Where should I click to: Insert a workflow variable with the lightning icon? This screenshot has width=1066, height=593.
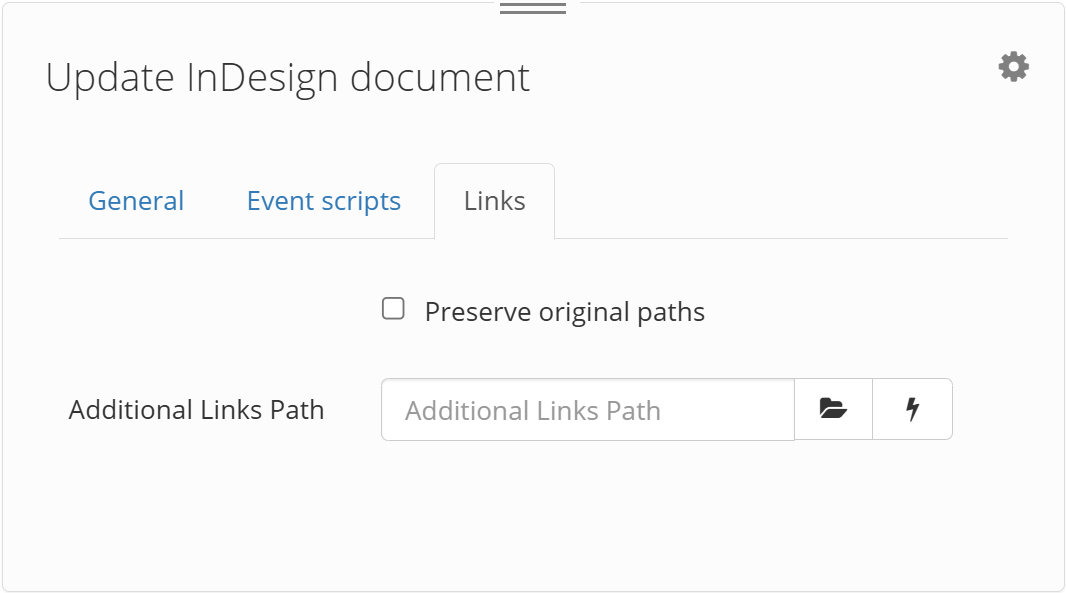tap(912, 409)
